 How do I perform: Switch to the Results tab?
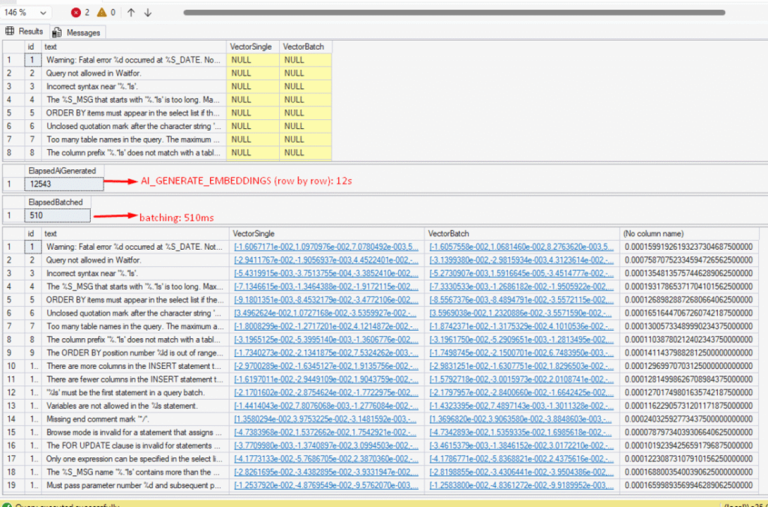pos(25,31)
